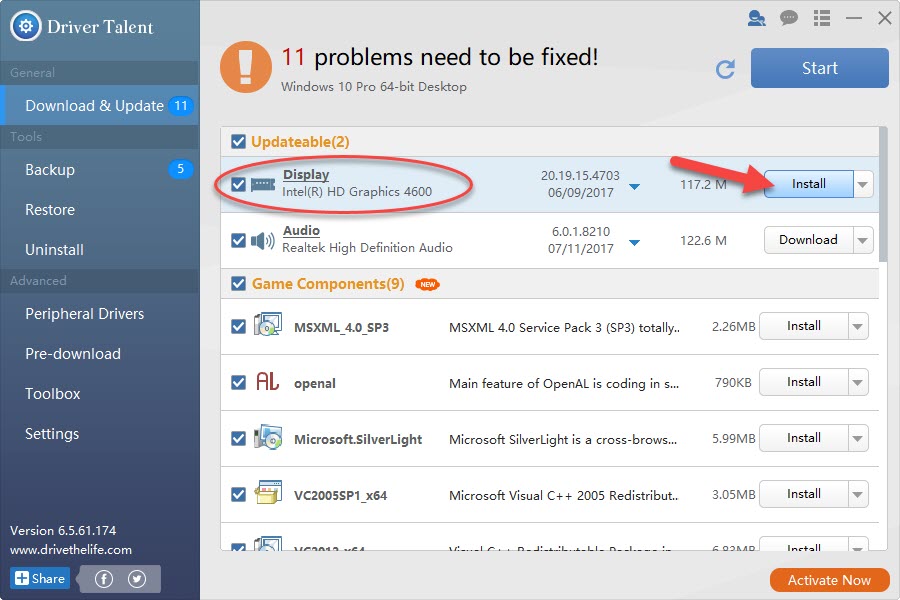Click the Display graphics card icon

(x=263, y=184)
